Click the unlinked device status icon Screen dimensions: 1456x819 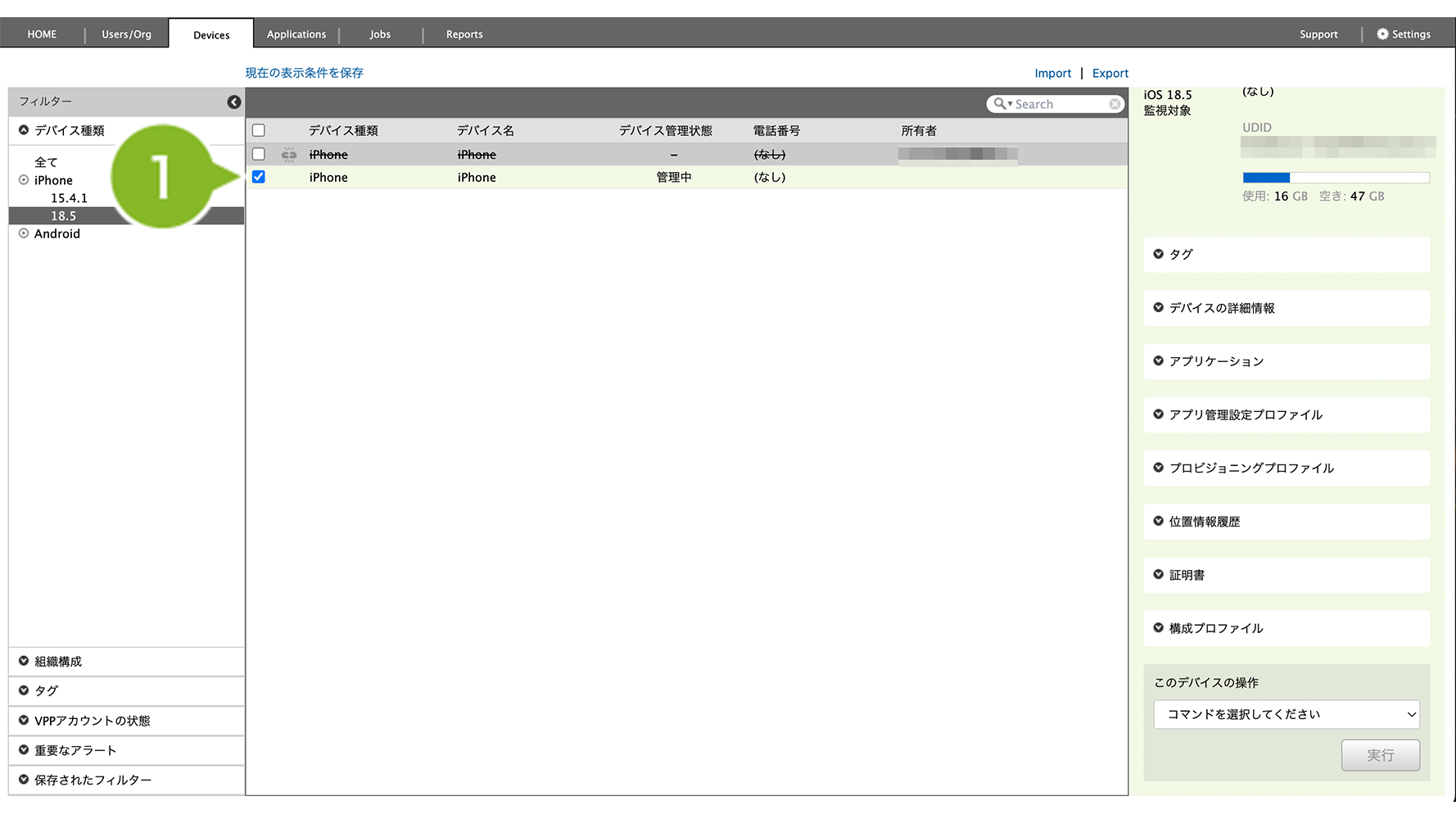(289, 155)
